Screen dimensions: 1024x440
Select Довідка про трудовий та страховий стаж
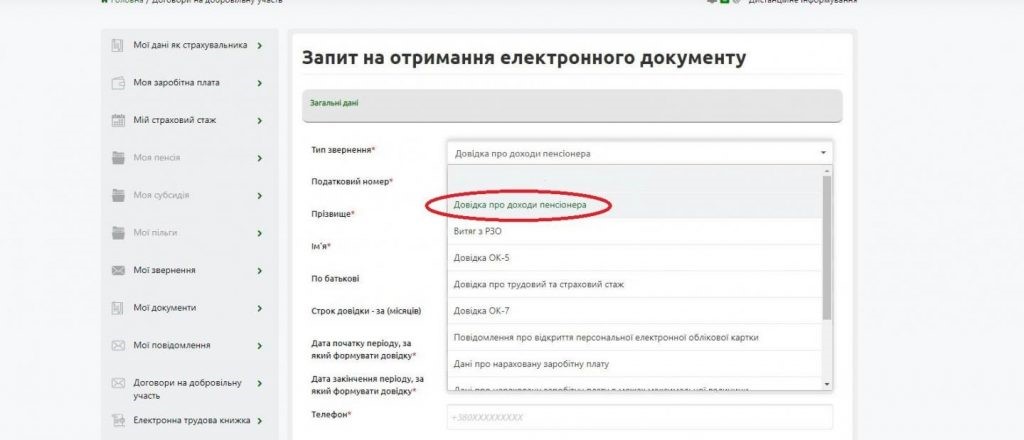click(538, 284)
